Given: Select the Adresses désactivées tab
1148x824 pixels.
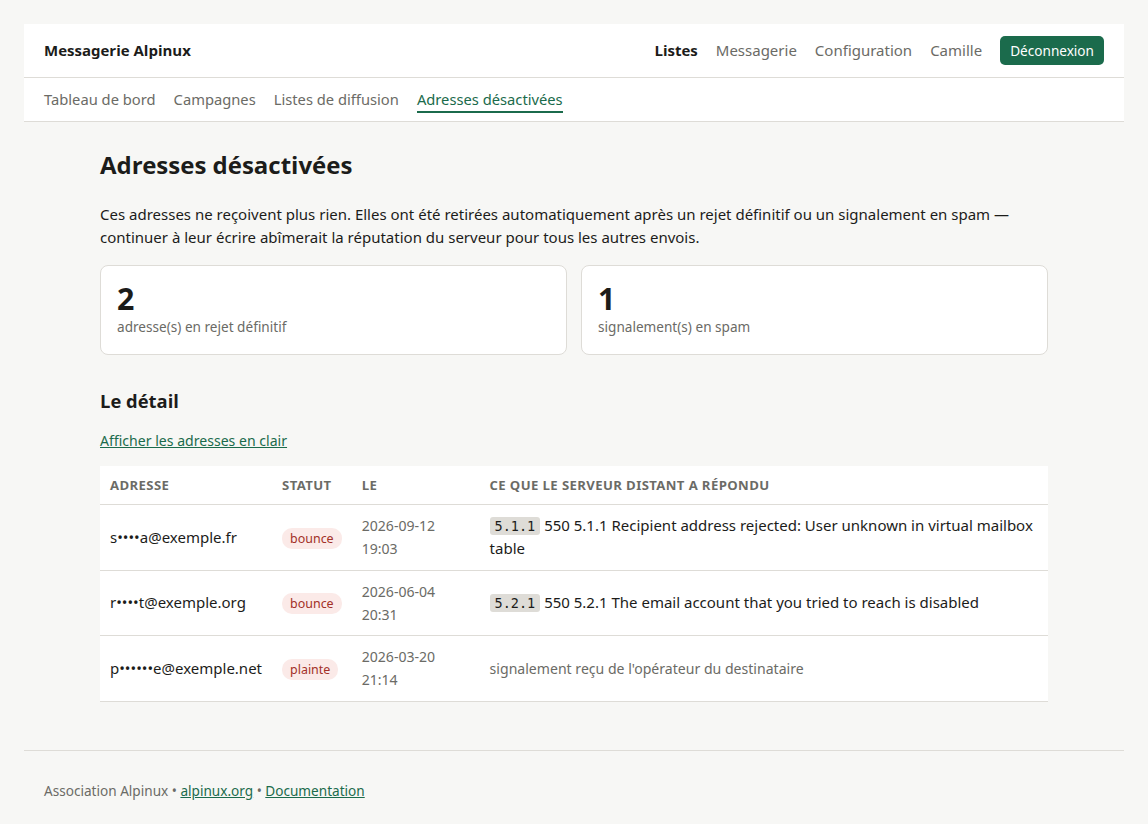Looking at the screenshot, I should (x=490, y=100).
